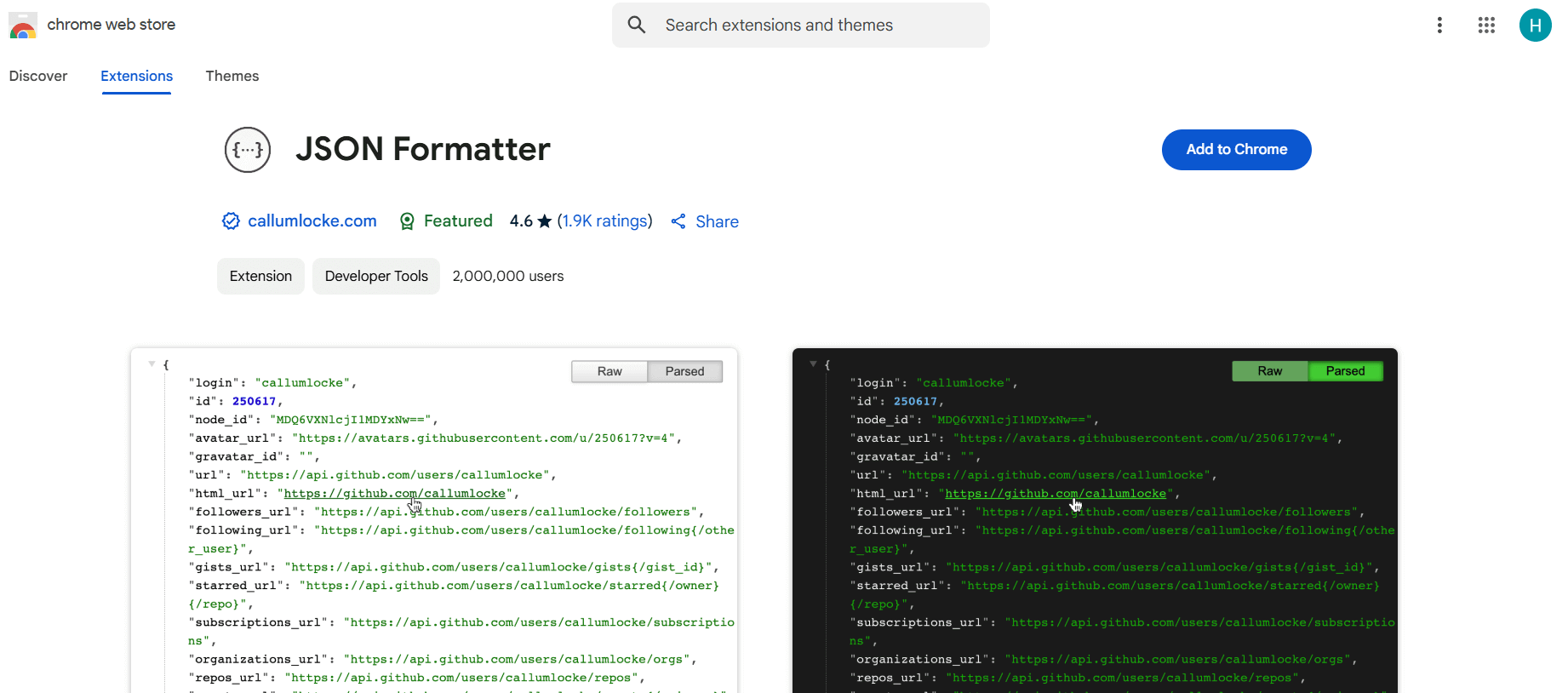
Task: Click the Chrome Web Store logo
Action: click(x=23, y=26)
